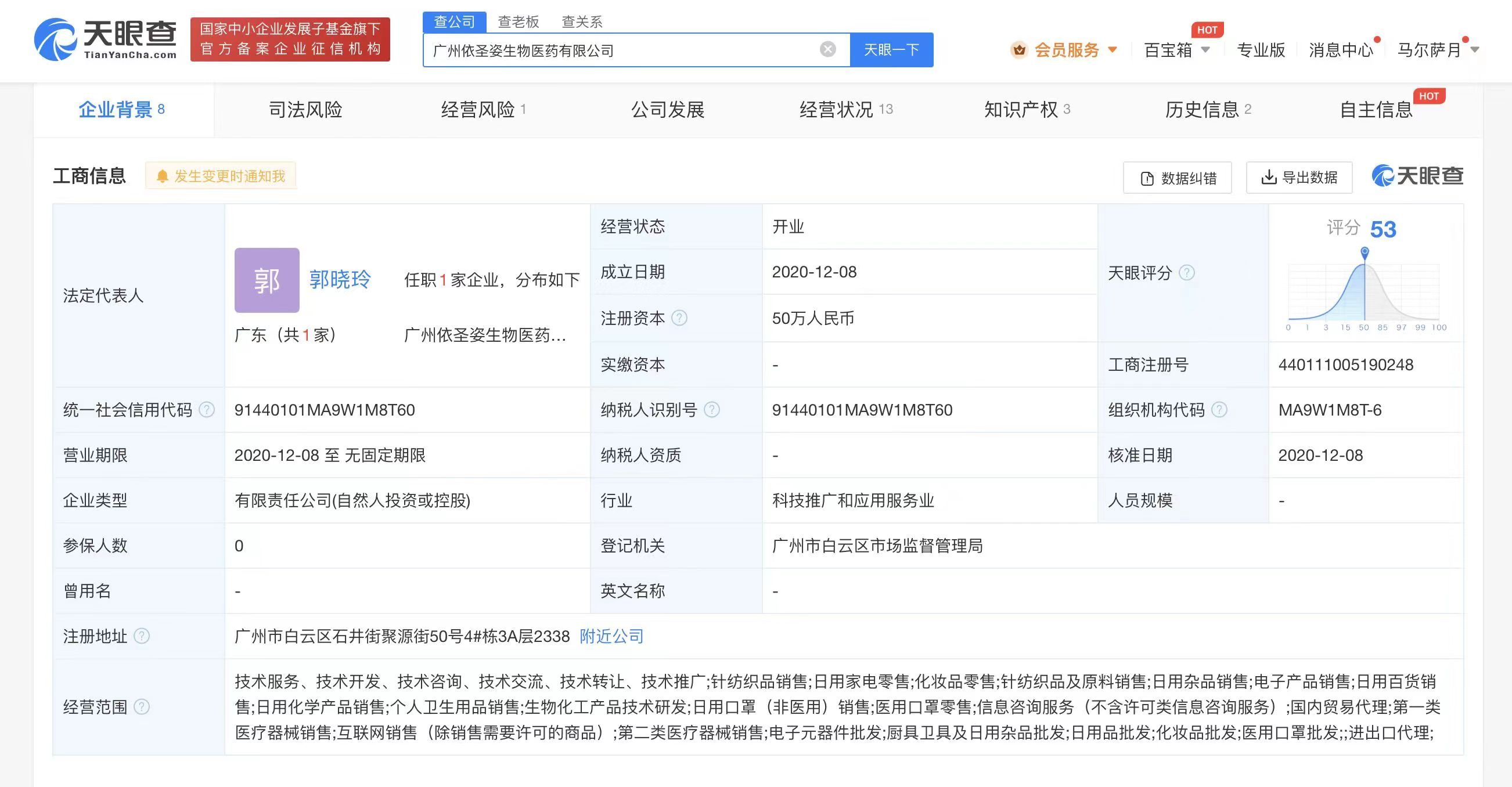Switch to the 司法风险 tab
The height and width of the screenshot is (787, 1512).
(x=305, y=110)
